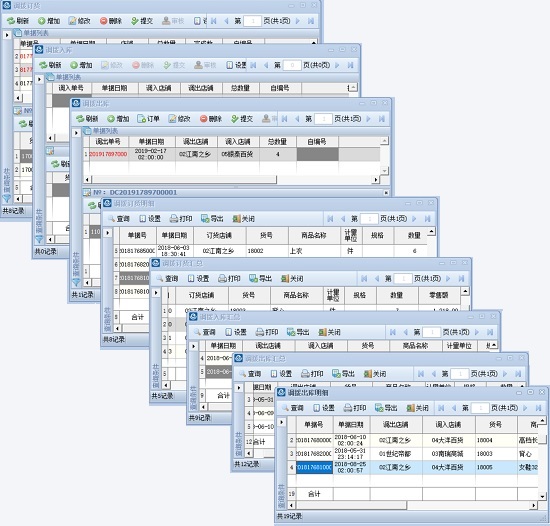Click 调出店铺 column header in 调拨出库明细
The width and height of the screenshot is (550, 526).
click(x=396, y=425)
